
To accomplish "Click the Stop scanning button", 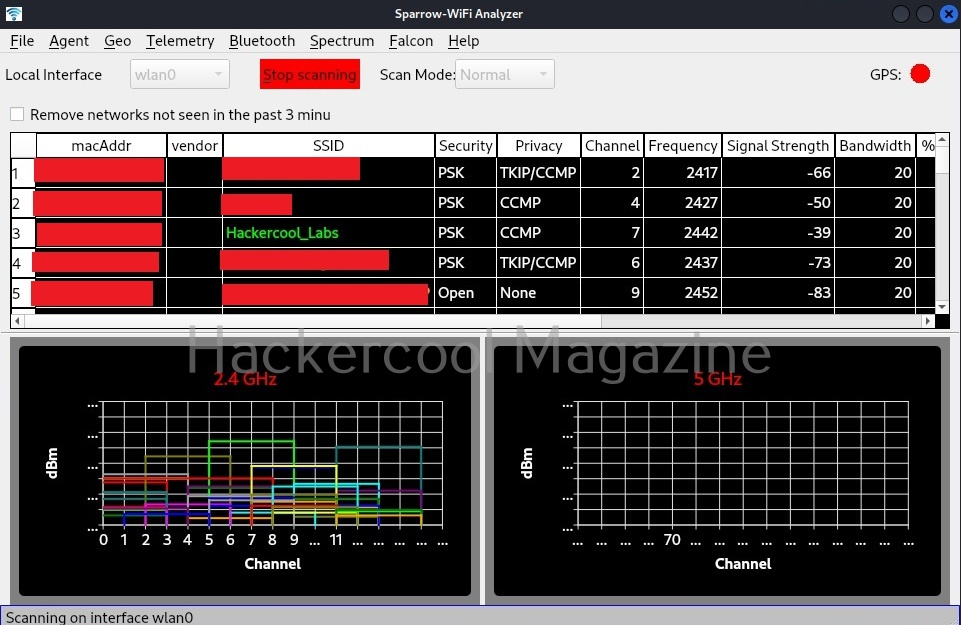I will point(310,75).
